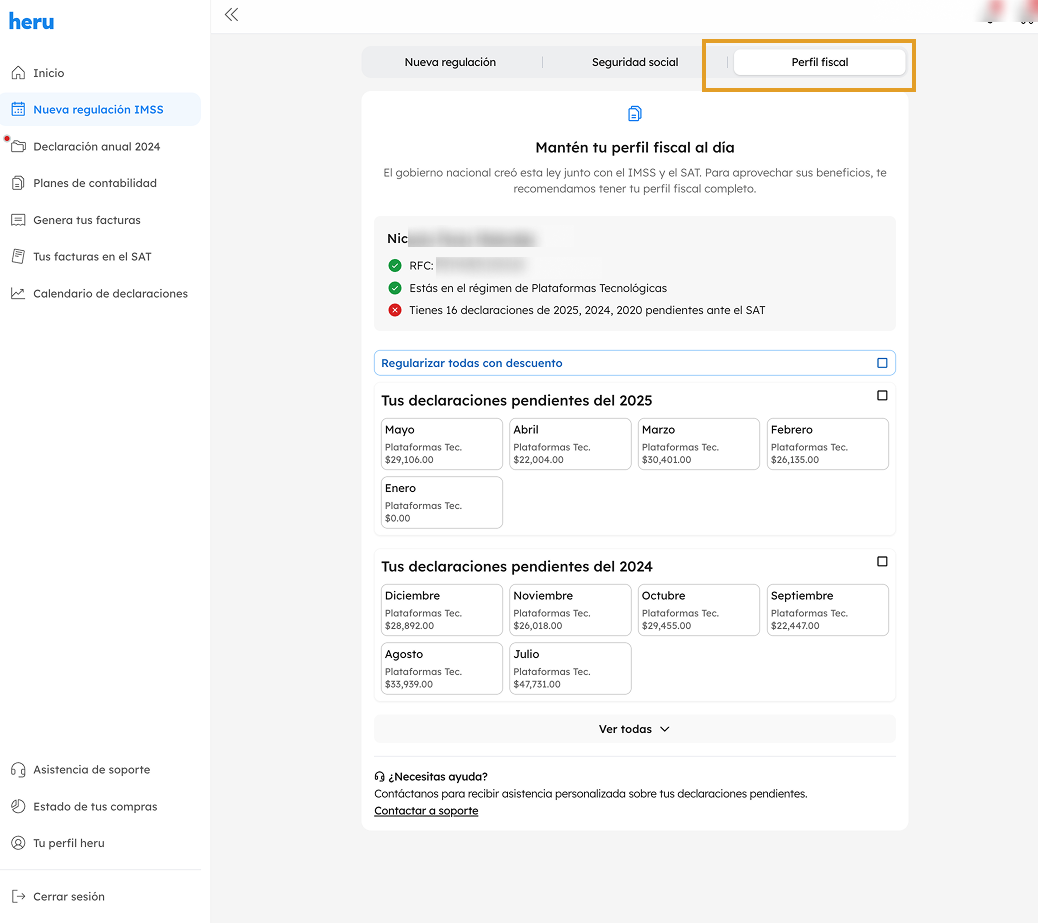Viewport: 1038px width, 923px height.
Task: Click the Contactar a soporte link
Action: pyautogui.click(x=426, y=810)
